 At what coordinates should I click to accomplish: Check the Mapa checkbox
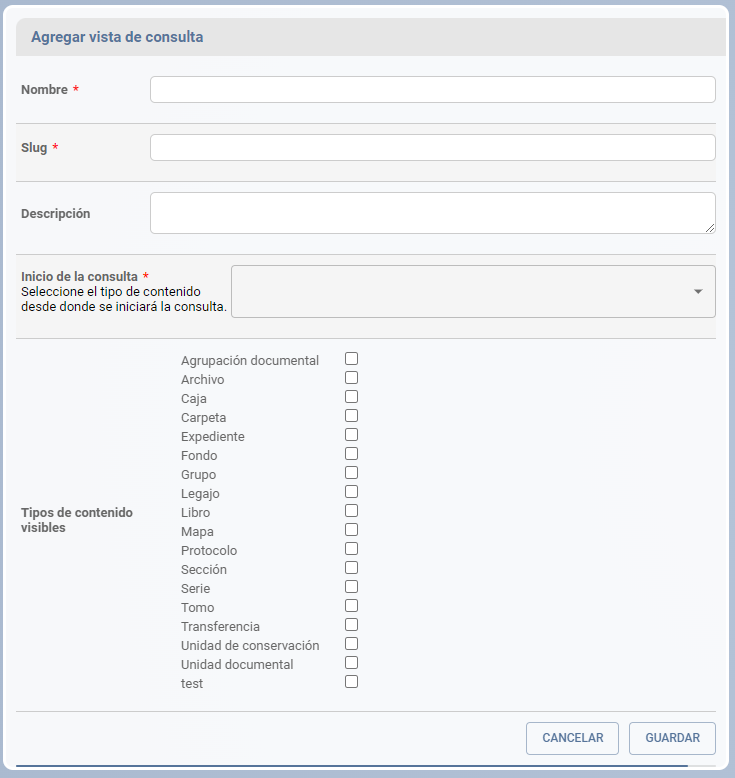(351, 529)
